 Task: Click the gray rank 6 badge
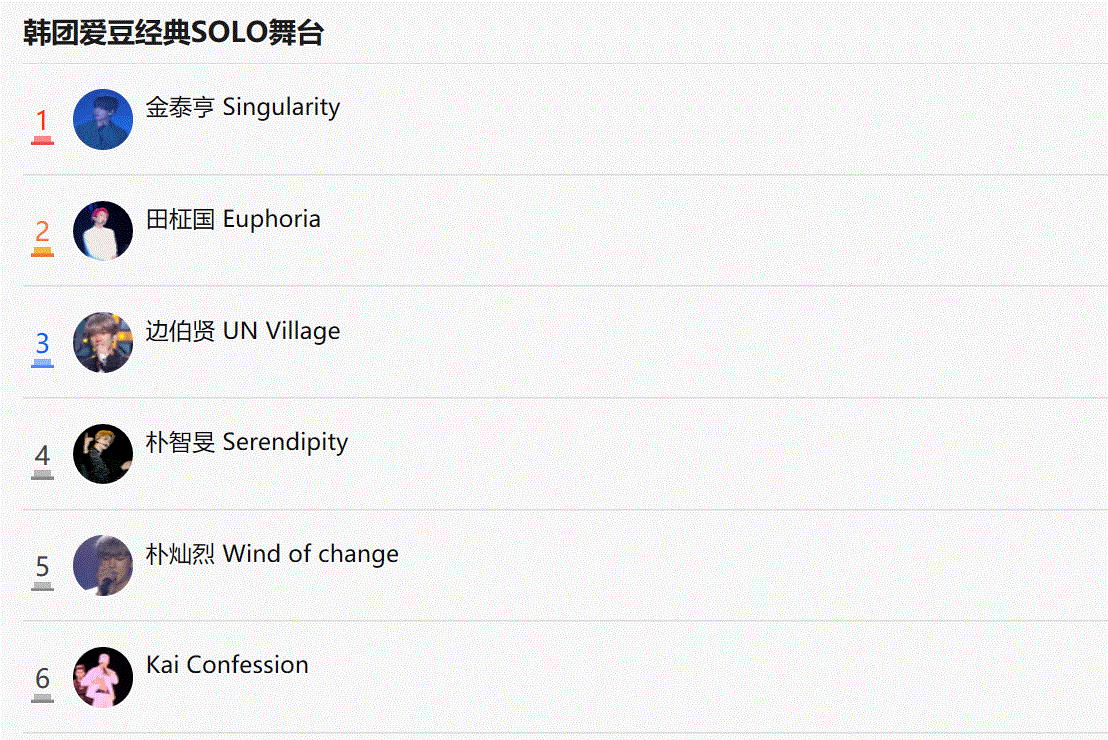[x=42, y=684]
